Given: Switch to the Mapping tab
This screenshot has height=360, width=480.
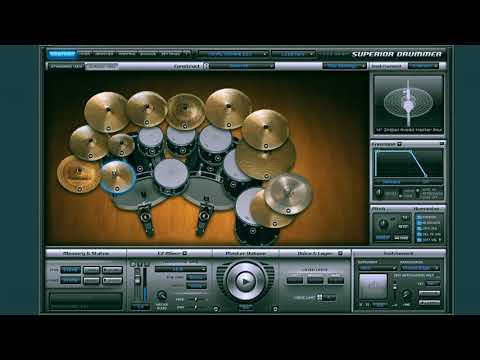Looking at the screenshot, I should 127,54.
